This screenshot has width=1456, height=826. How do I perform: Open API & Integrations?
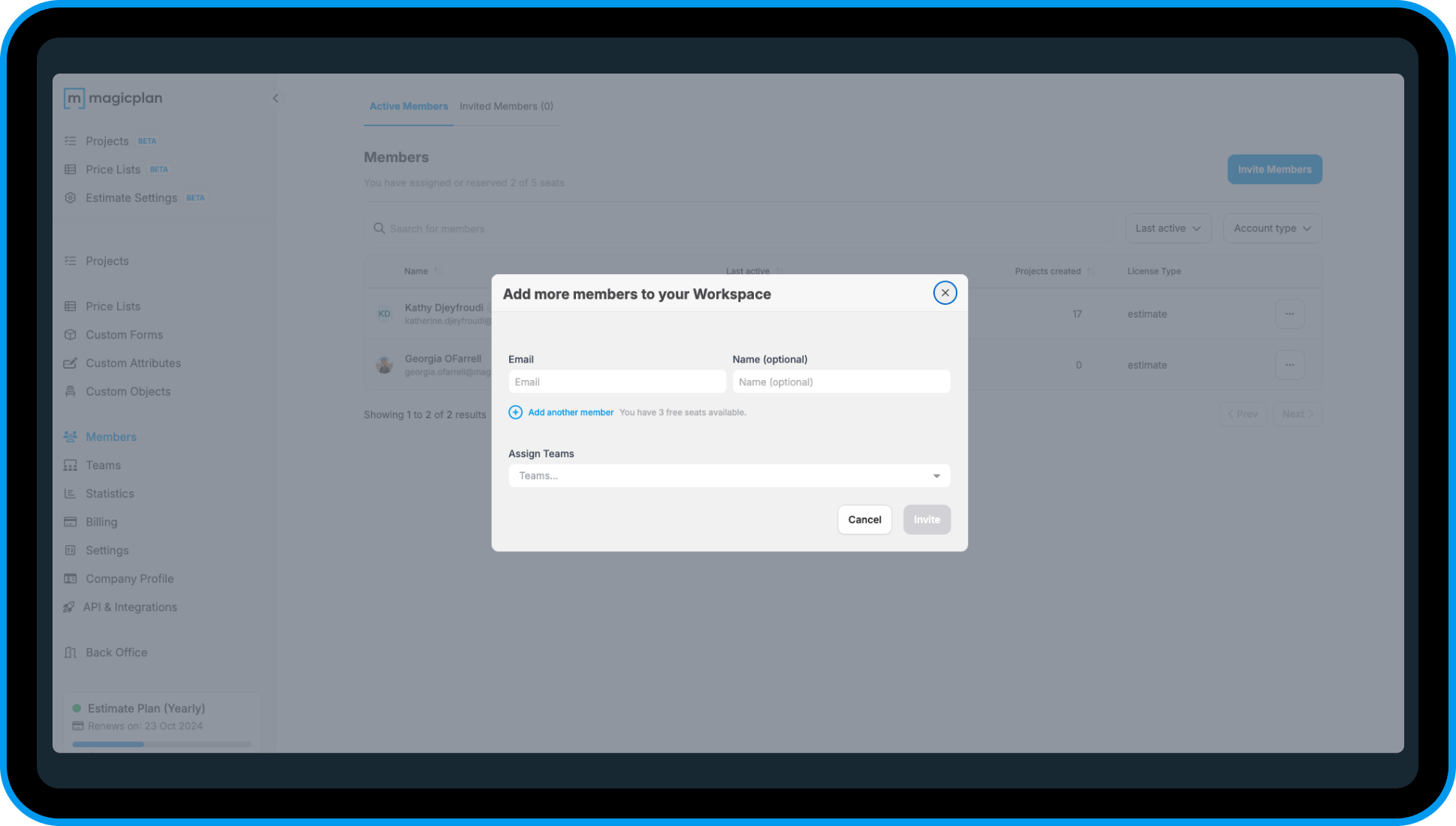pos(131,607)
